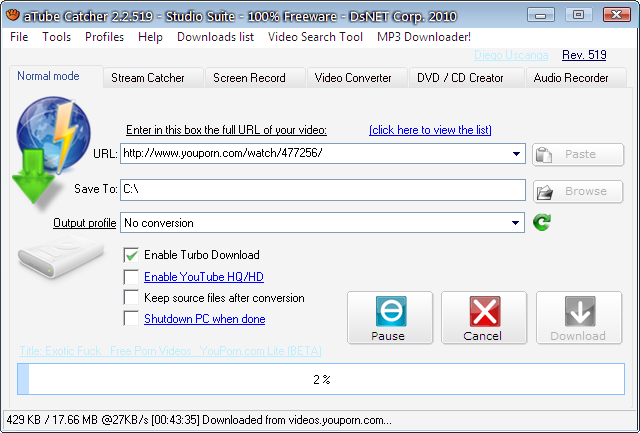Viewport: 640px width, 433px height.
Task: Open the Tools menu
Action: [56, 37]
